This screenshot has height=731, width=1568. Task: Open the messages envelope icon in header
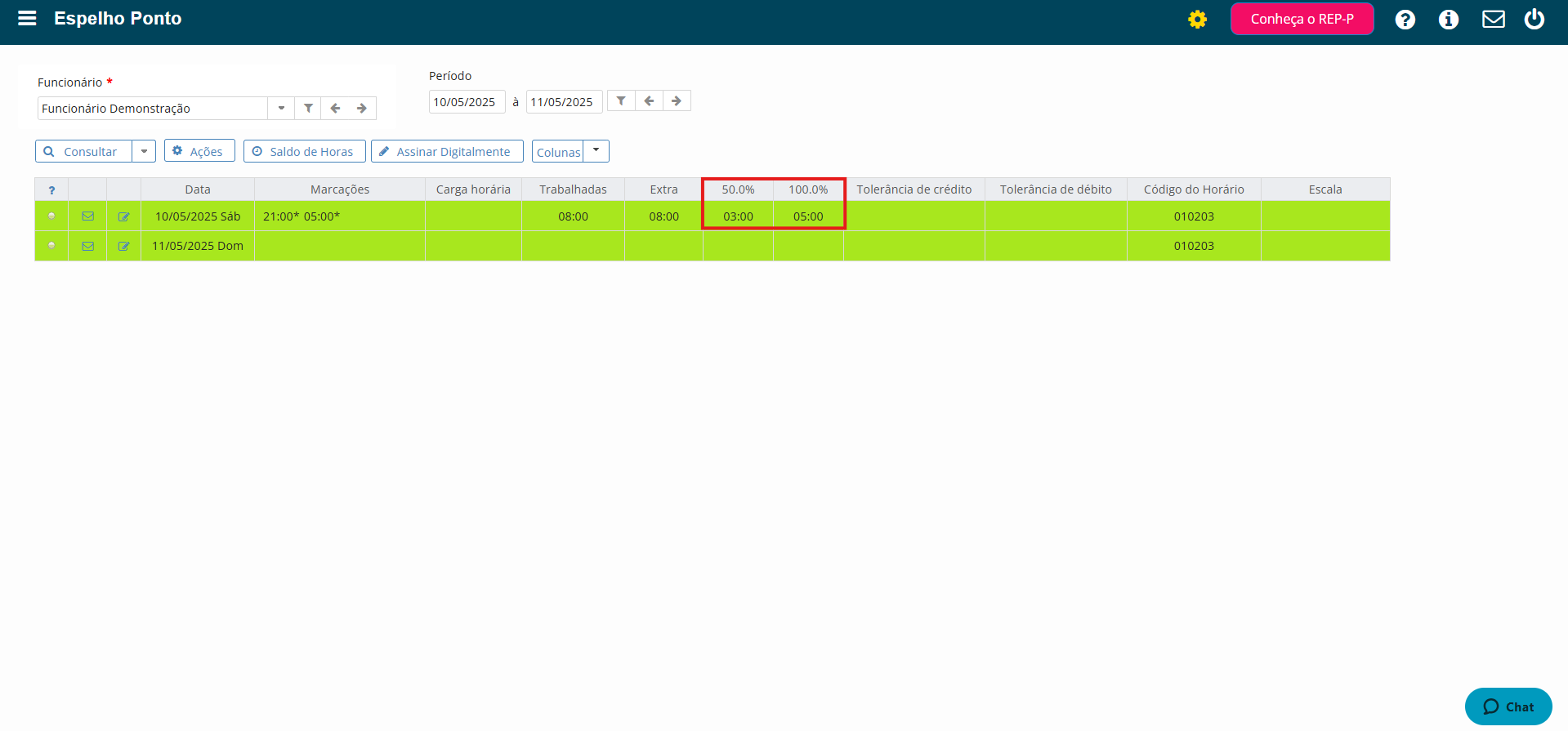pyautogui.click(x=1493, y=19)
